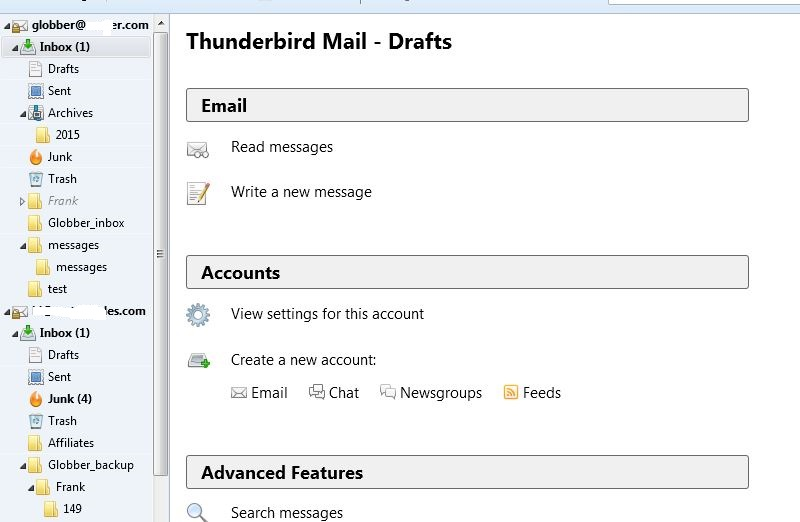This screenshot has width=800, height=522.
Task: Click the Email section header
Action: [467, 105]
